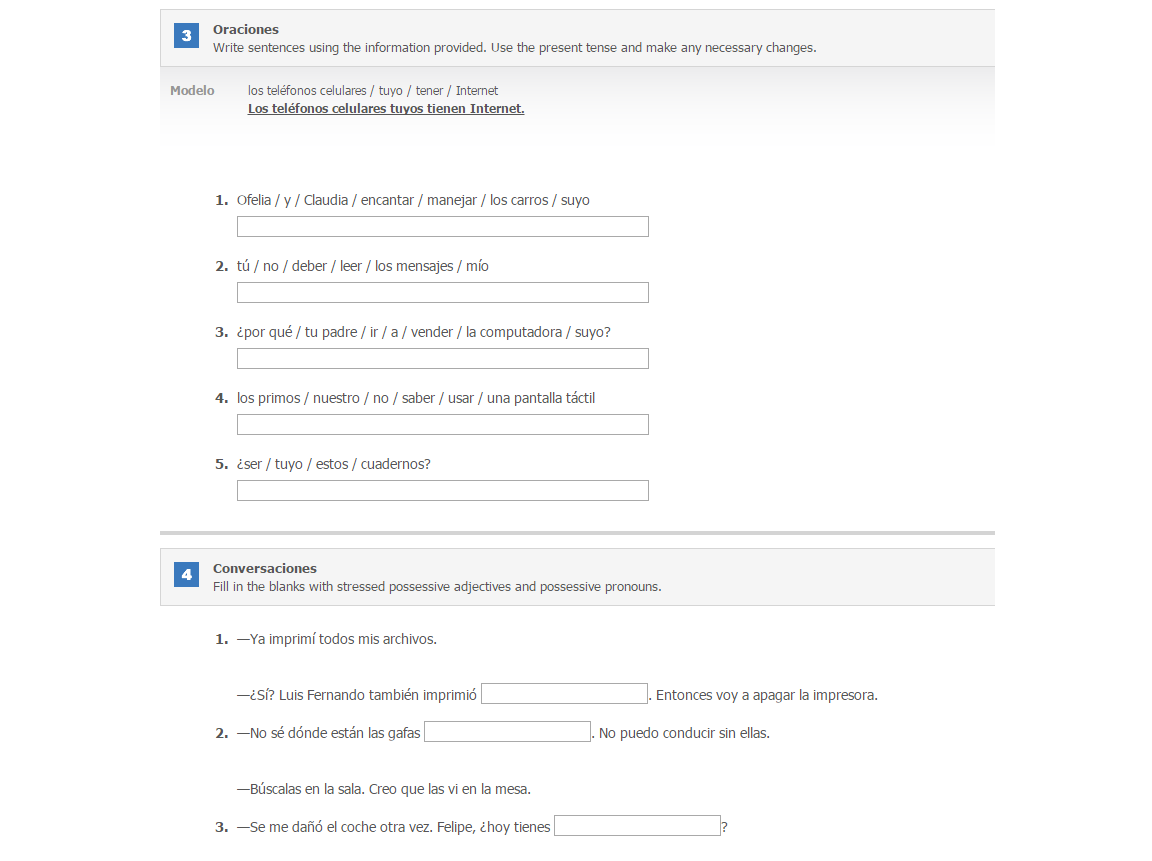1152x861 pixels.
Task: Click blank after 'Luis Fernando también imprimió'
Action: pyautogui.click(x=564, y=694)
